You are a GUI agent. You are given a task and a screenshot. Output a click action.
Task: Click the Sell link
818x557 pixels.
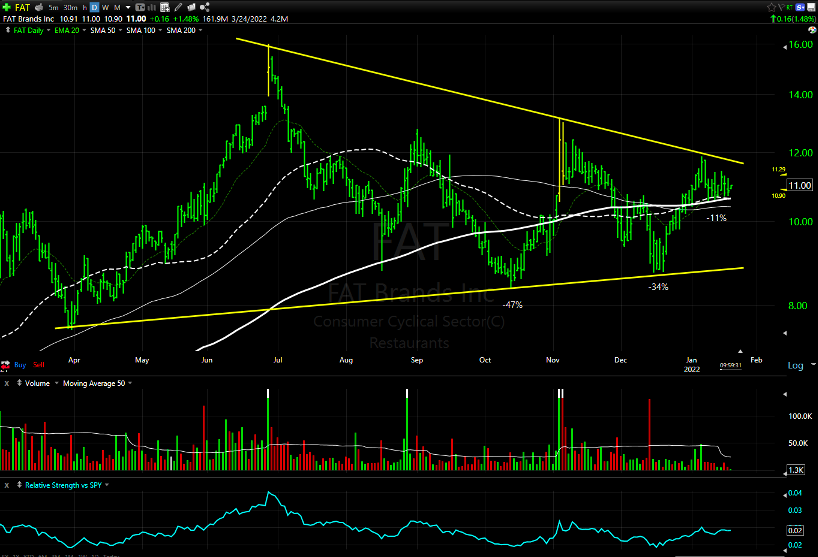(39, 365)
